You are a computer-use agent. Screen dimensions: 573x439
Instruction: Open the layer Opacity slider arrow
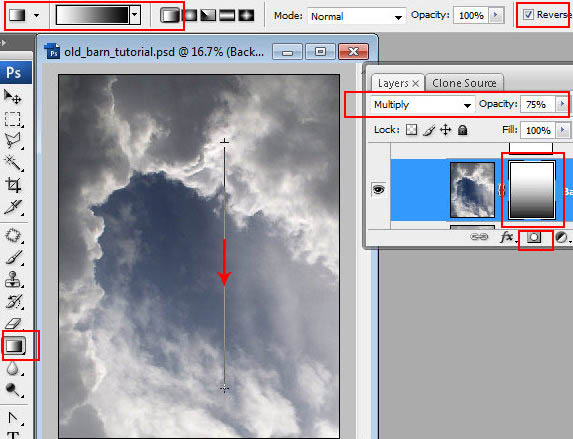(x=562, y=104)
